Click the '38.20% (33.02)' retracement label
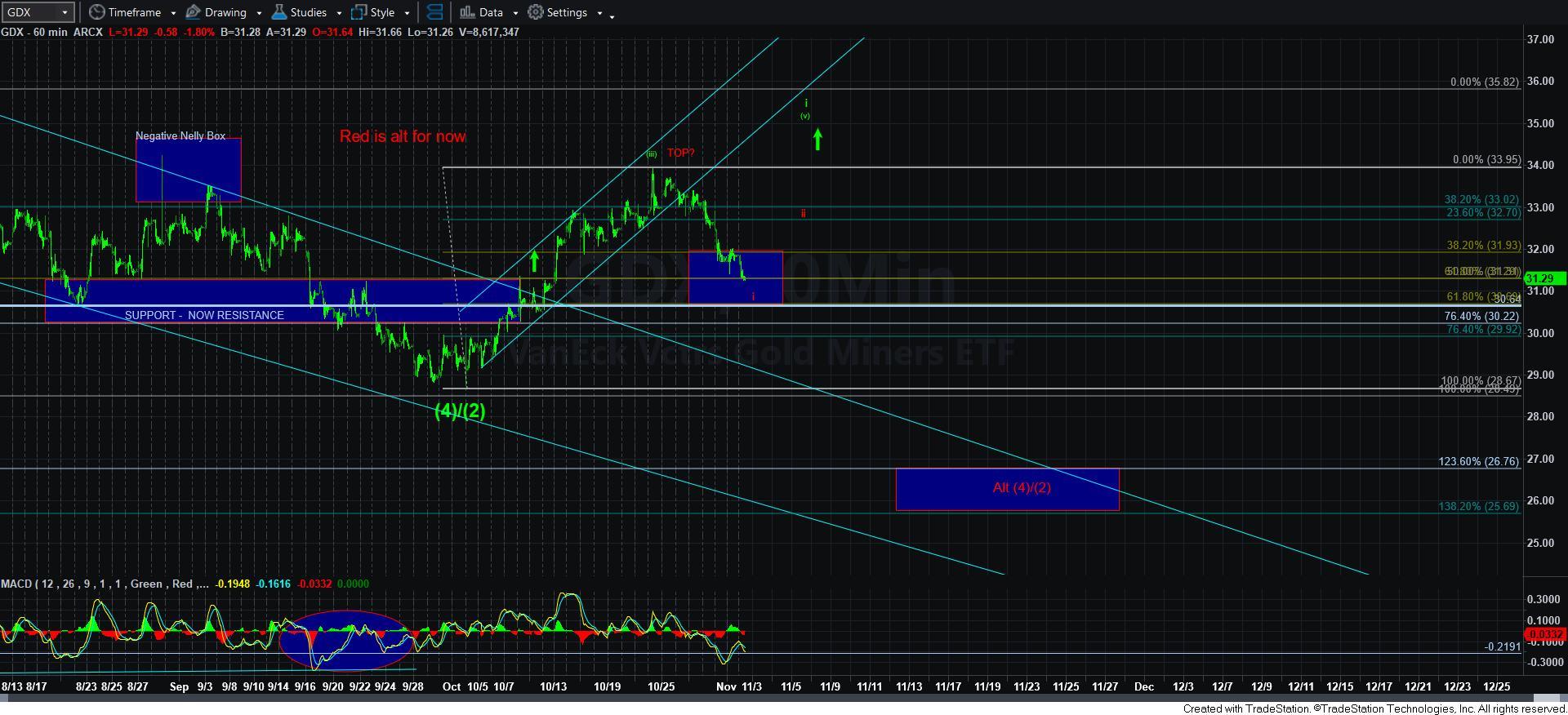This screenshot has height=715, width=1568. click(1481, 199)
